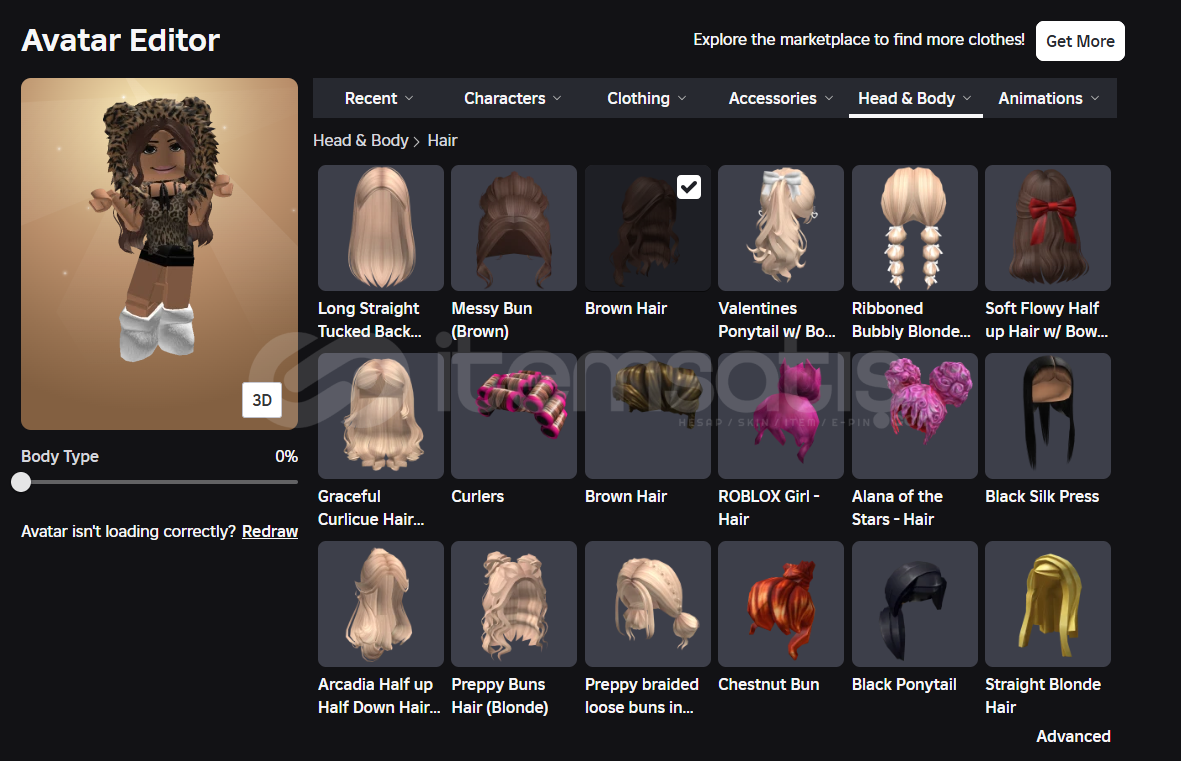This screenshot has width=1181, height=761.
Task: Uncheck the equipped Brown Hair checkbox
Action: pyautogui.click(x=688, y=187)
